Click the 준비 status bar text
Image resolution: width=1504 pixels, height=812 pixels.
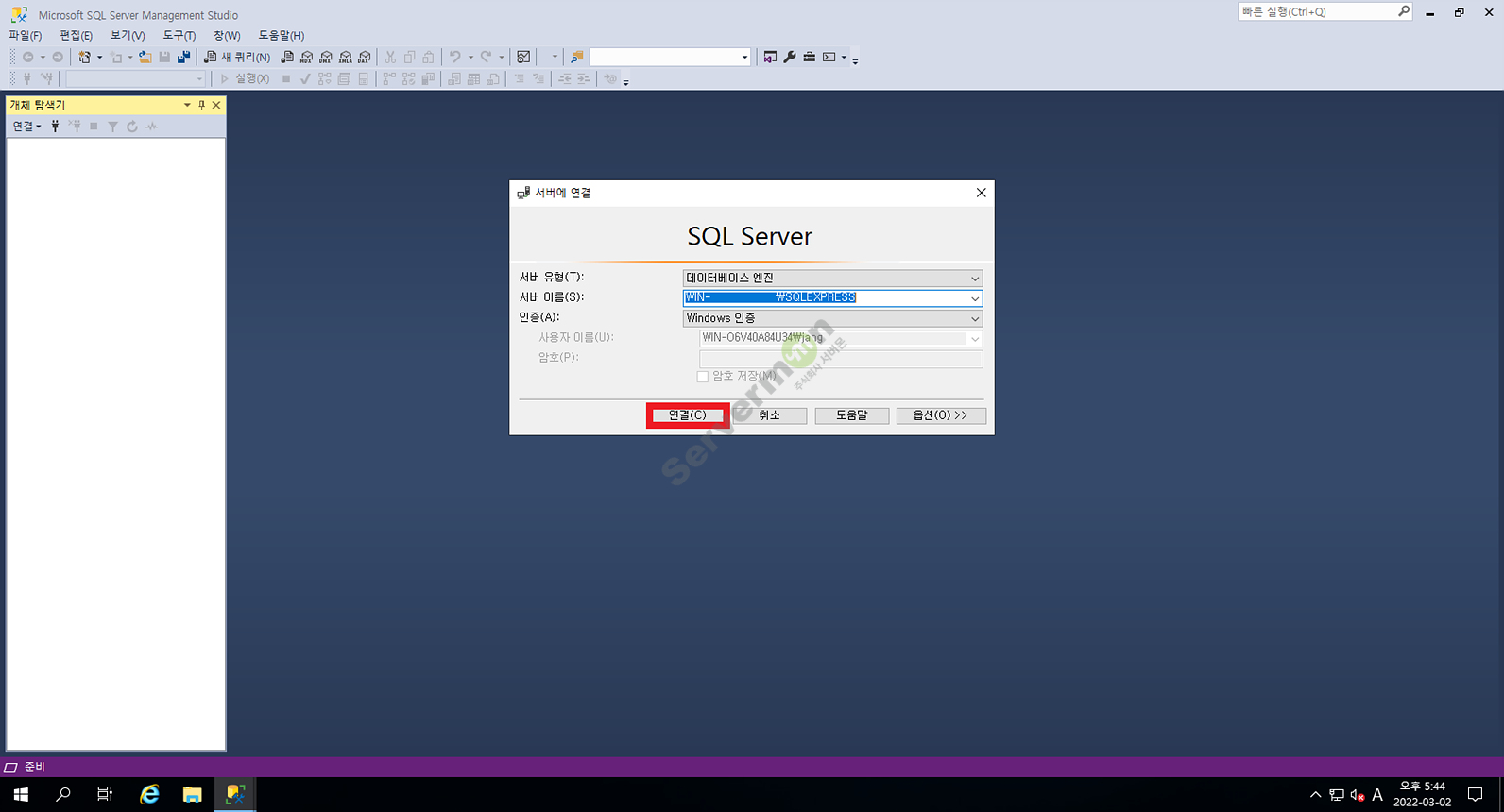(35, 768)
